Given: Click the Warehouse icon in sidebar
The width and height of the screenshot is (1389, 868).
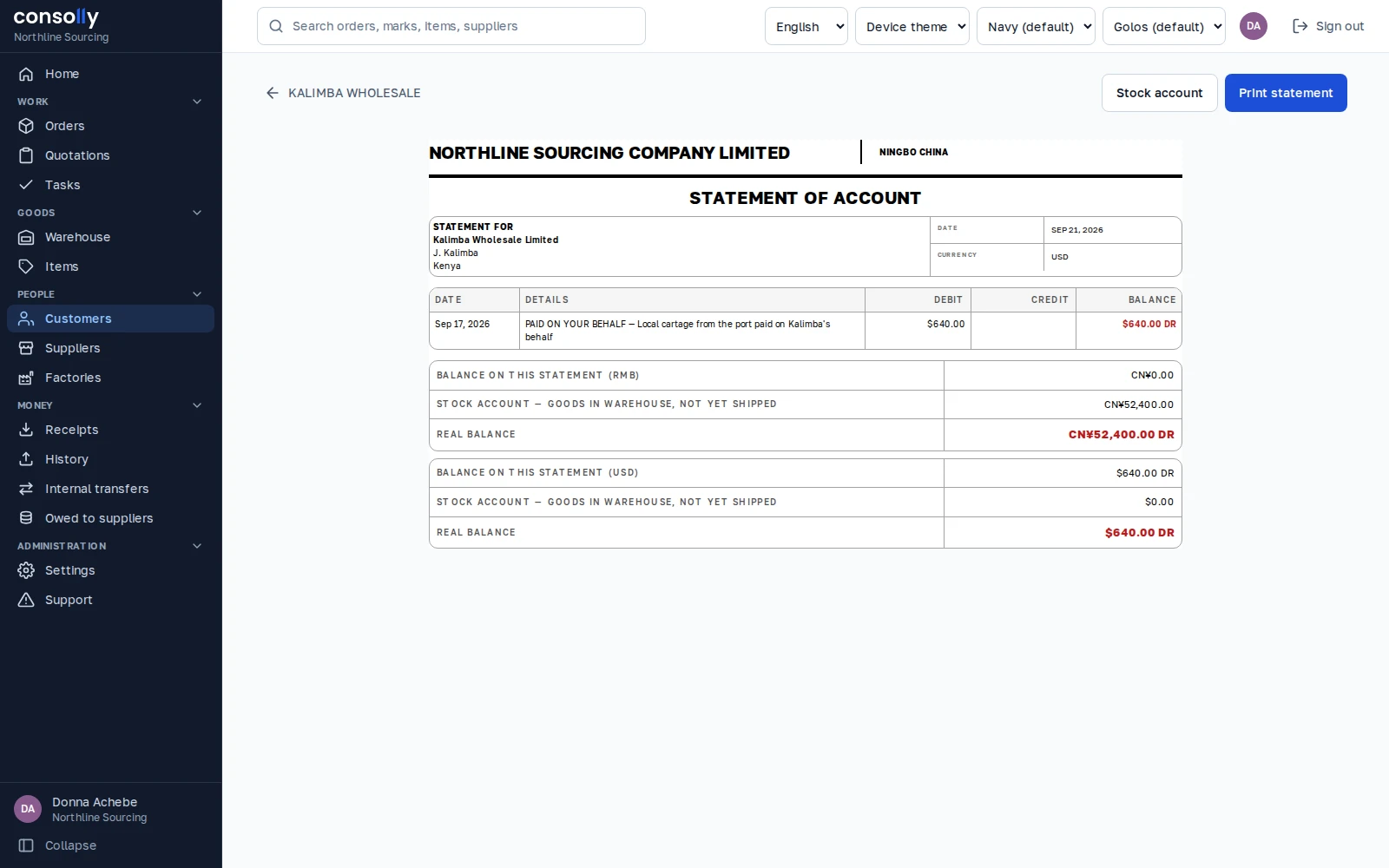Looking at the screenshot, I should coord(26,237).
